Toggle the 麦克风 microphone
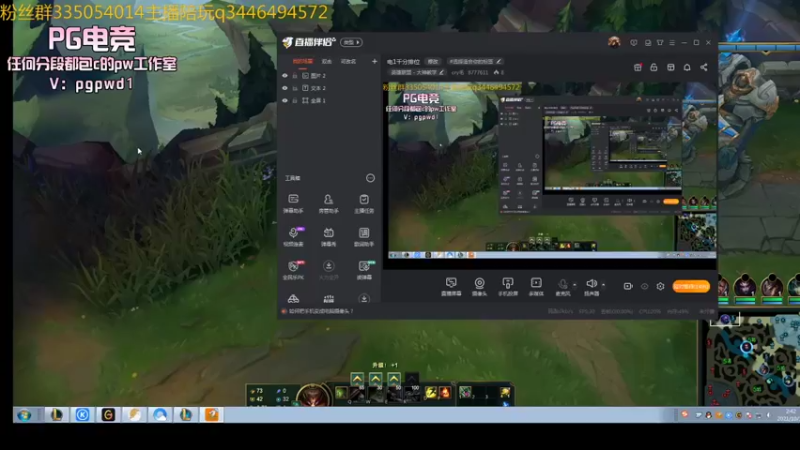The height and width of the screenshot is (450, 800). (x=563, y=287)
